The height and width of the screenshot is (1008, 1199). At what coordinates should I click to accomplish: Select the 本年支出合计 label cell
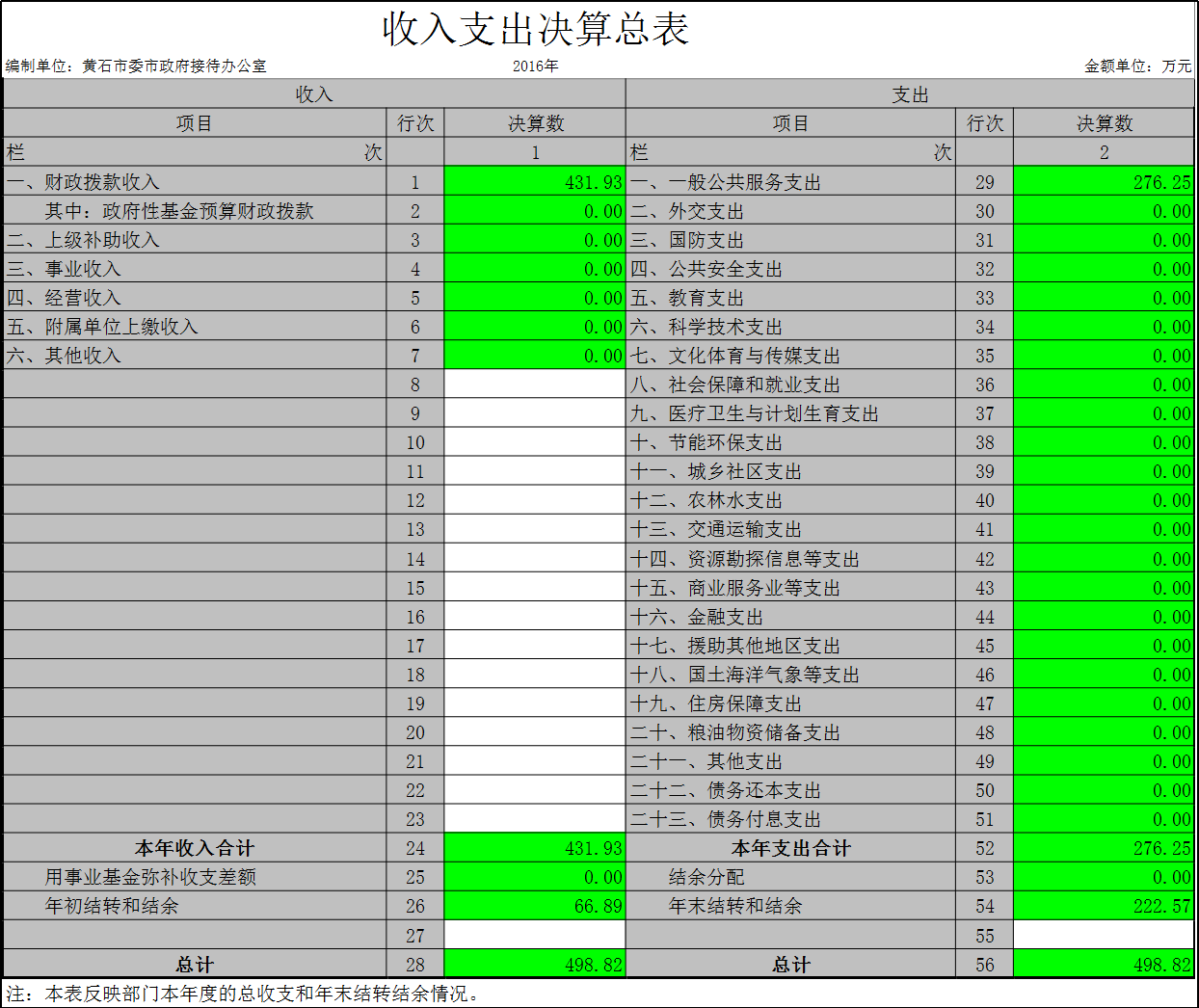pos(790,848)
